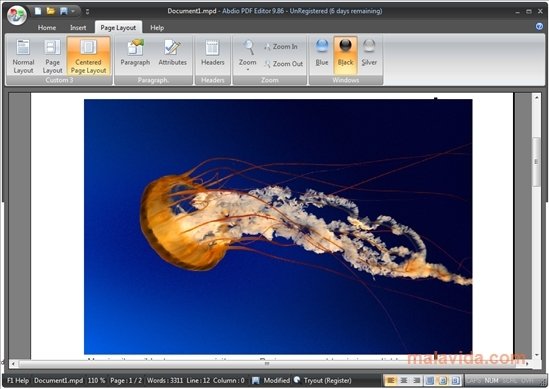
Task: Switch to the Insert ribbon tab
Action: [x=78, y=28]
